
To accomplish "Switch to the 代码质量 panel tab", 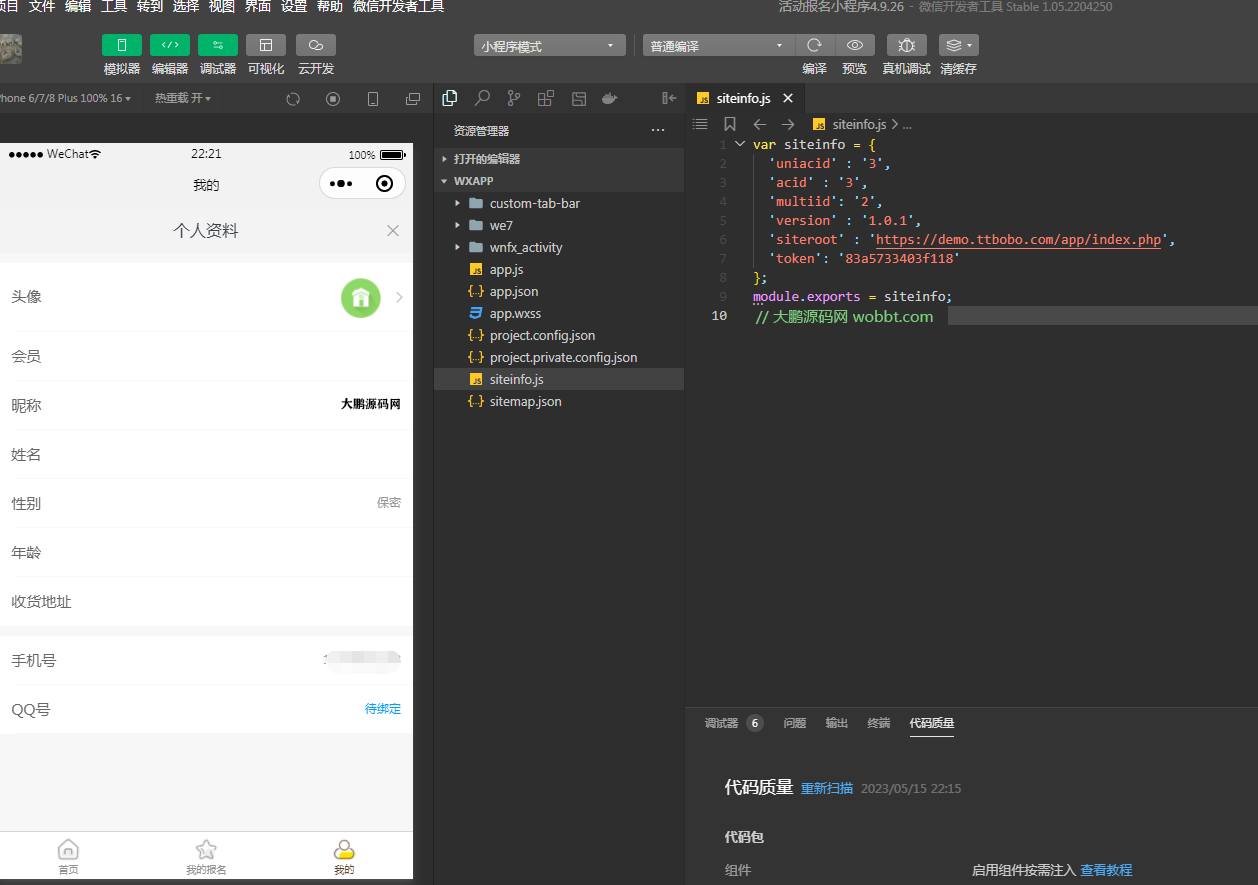I will point(931,723).
